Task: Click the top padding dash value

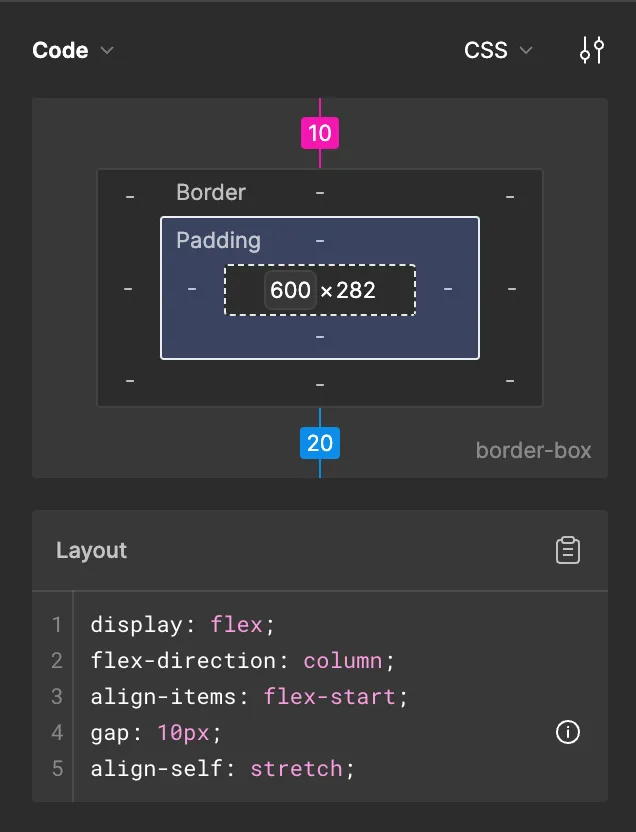Action: [x=320, y=241]
